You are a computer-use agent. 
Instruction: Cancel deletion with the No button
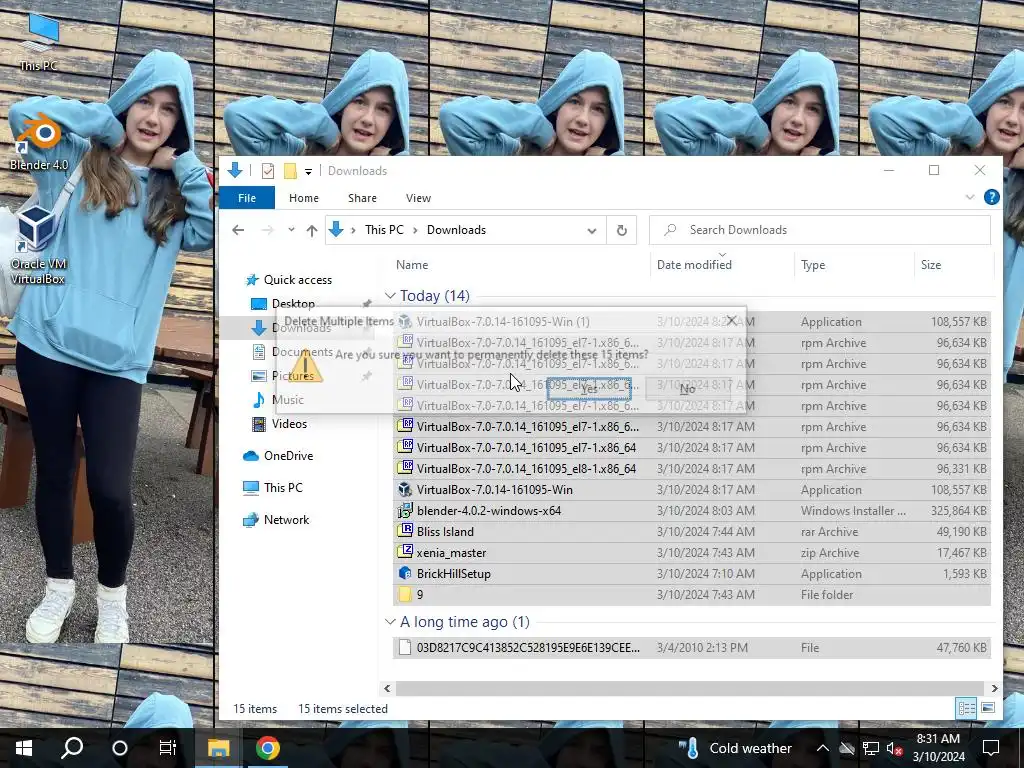tap(687, 389)
